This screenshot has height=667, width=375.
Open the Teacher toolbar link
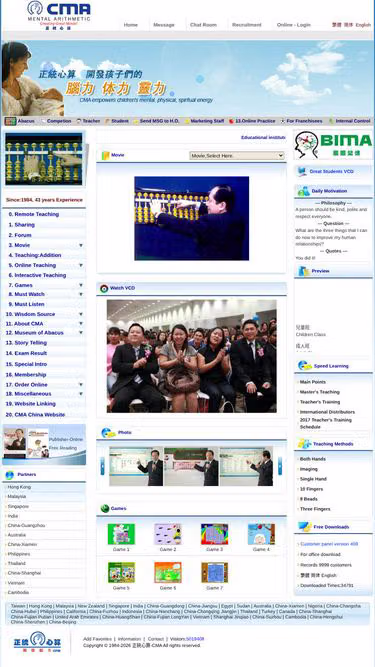point(91,121)
